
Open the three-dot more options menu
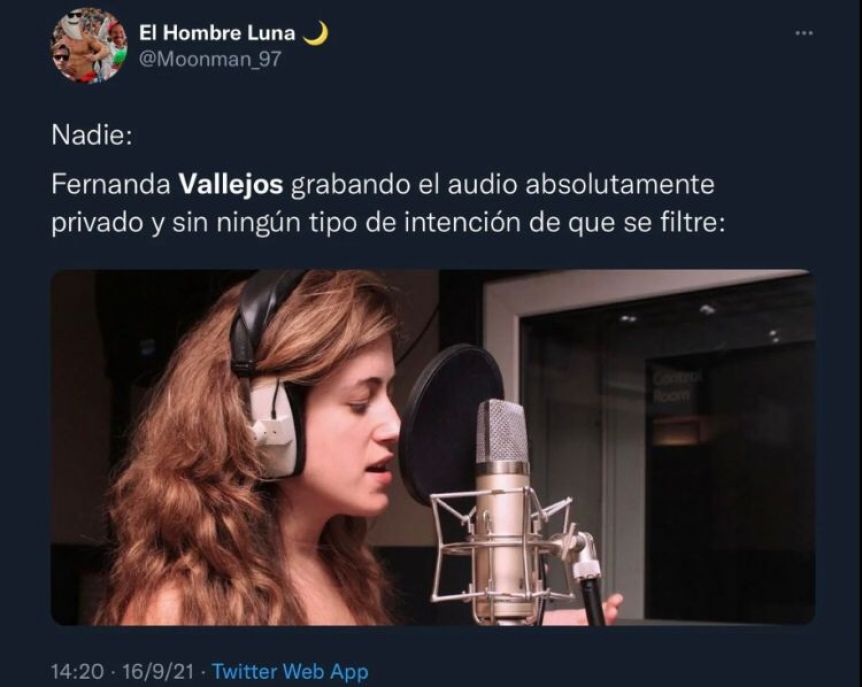coord(804,33)
